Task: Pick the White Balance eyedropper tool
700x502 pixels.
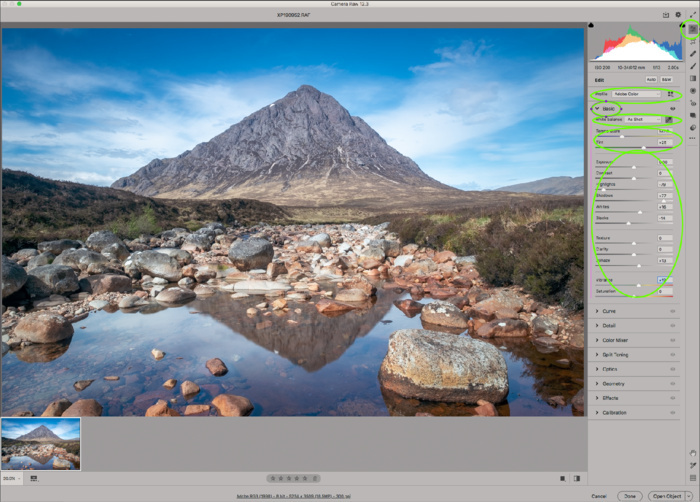Action: click(x=671, y=119)
